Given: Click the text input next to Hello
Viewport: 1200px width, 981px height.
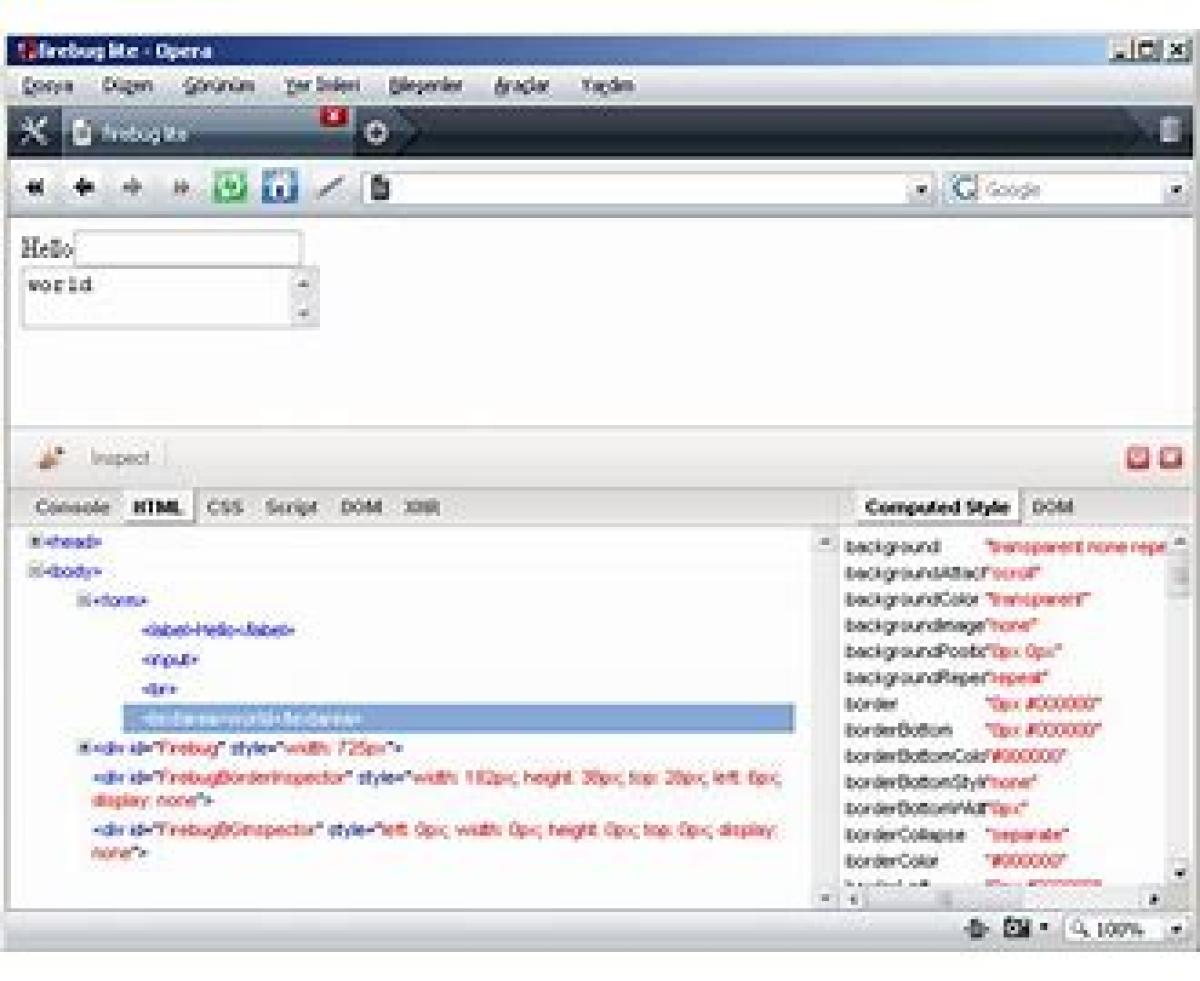Looking at the screenshot, I should click(x=188, y=248).
